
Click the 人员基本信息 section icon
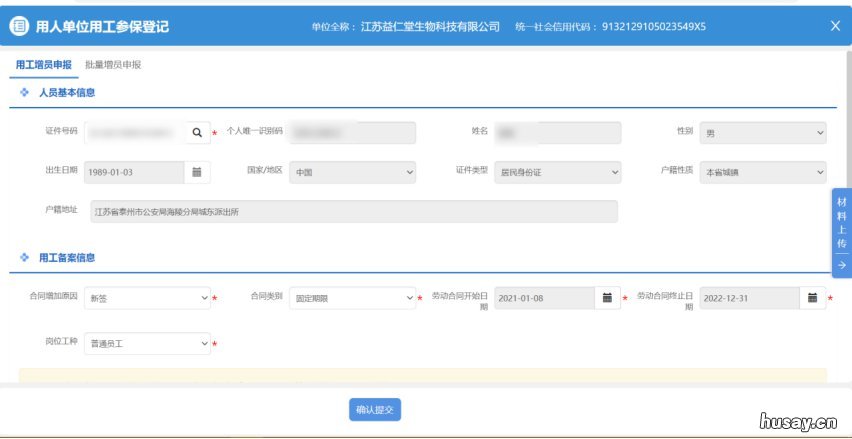pos(24,92)
